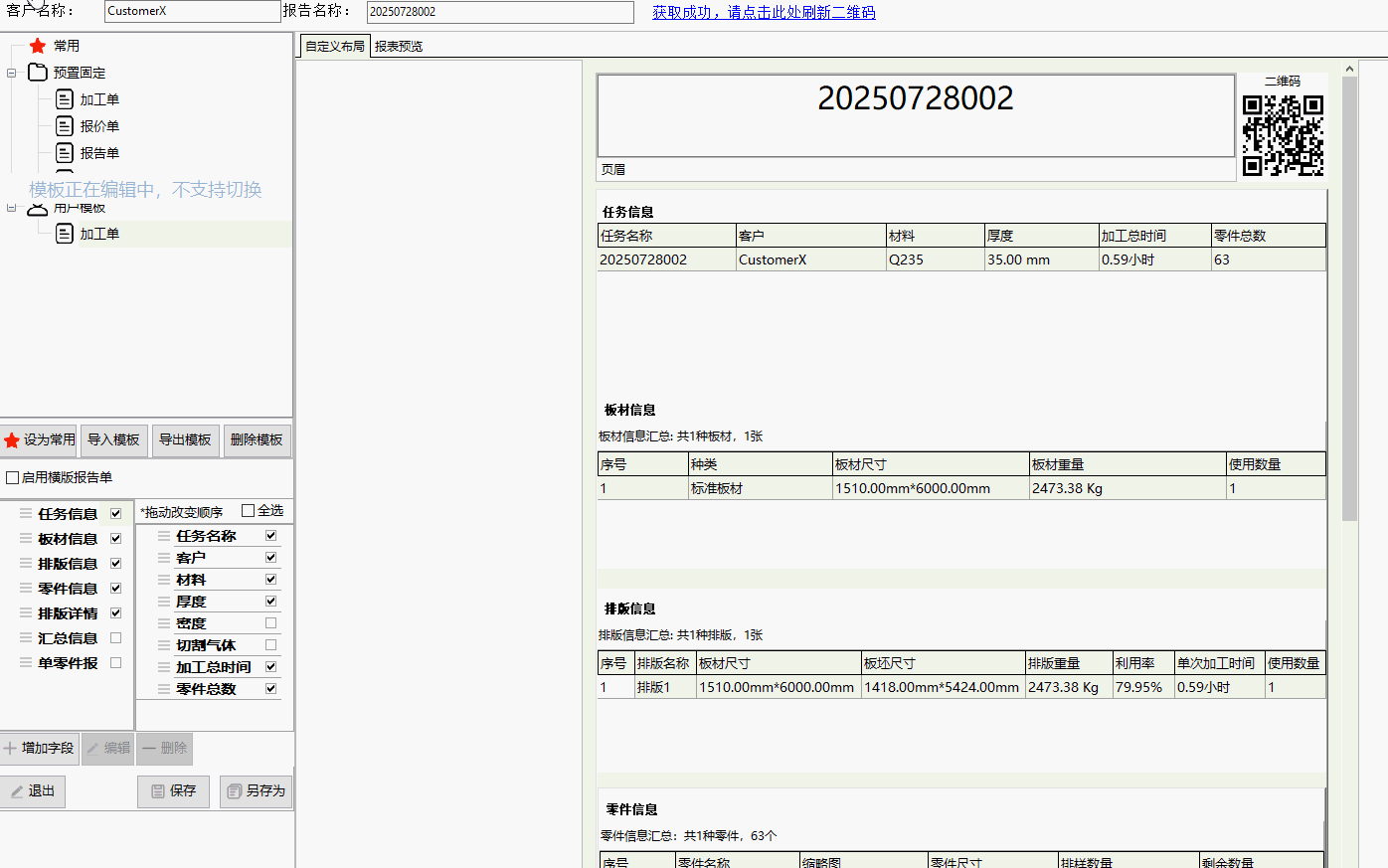Open the 自定义布局 tab
1388x868 pixels.
(334, 47)
